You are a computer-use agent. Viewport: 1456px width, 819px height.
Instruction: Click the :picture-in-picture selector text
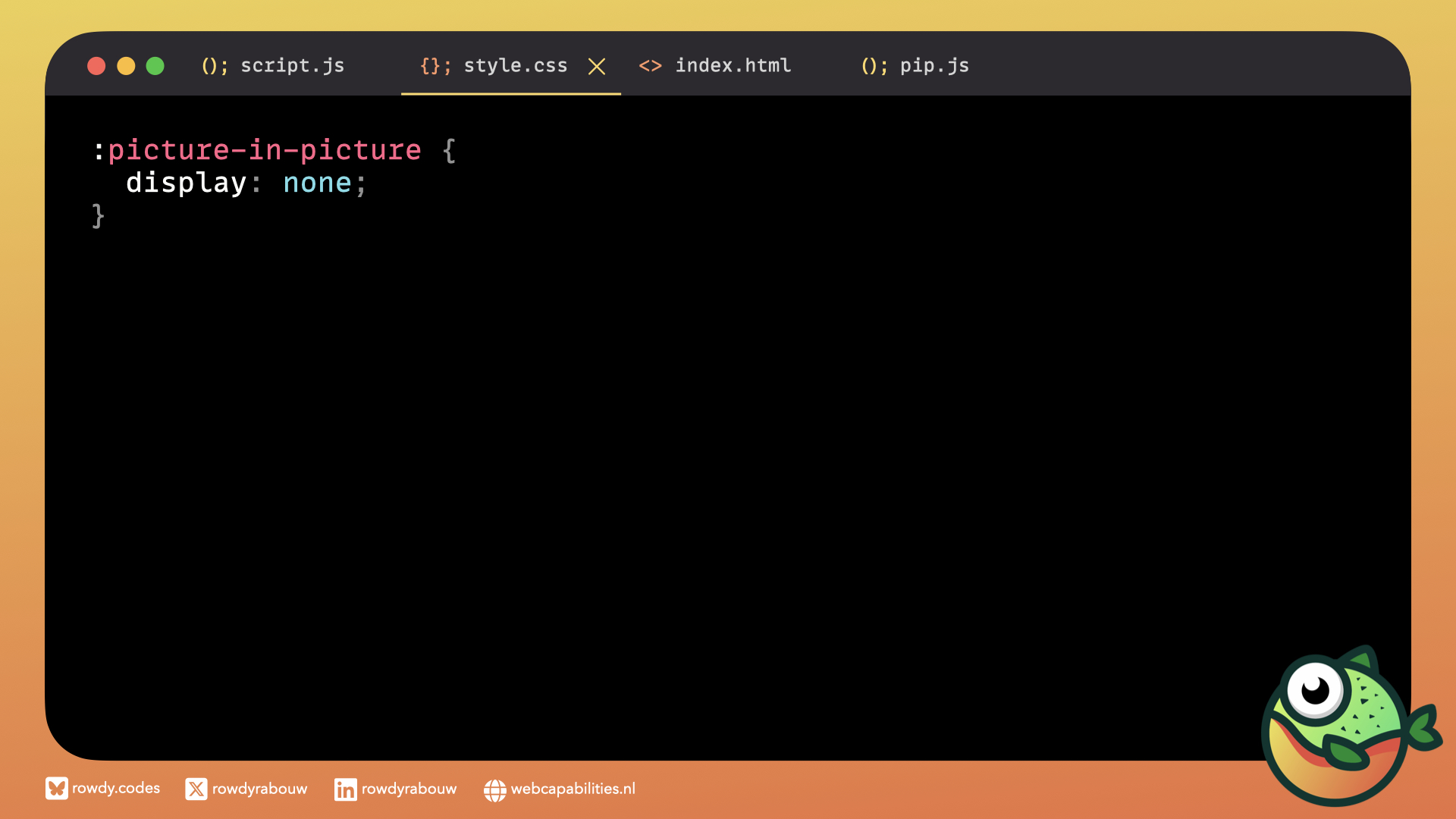pyautogui.click(x=258, y=150)
